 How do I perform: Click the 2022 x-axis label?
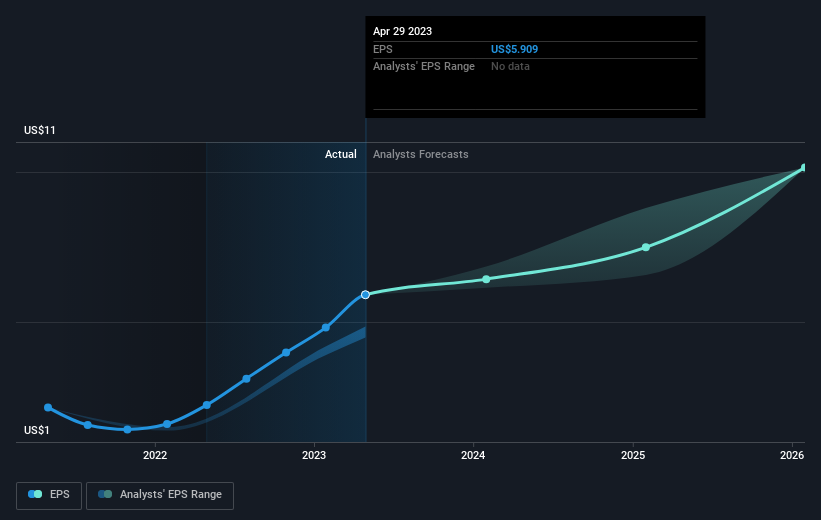(x=155, y=455)
